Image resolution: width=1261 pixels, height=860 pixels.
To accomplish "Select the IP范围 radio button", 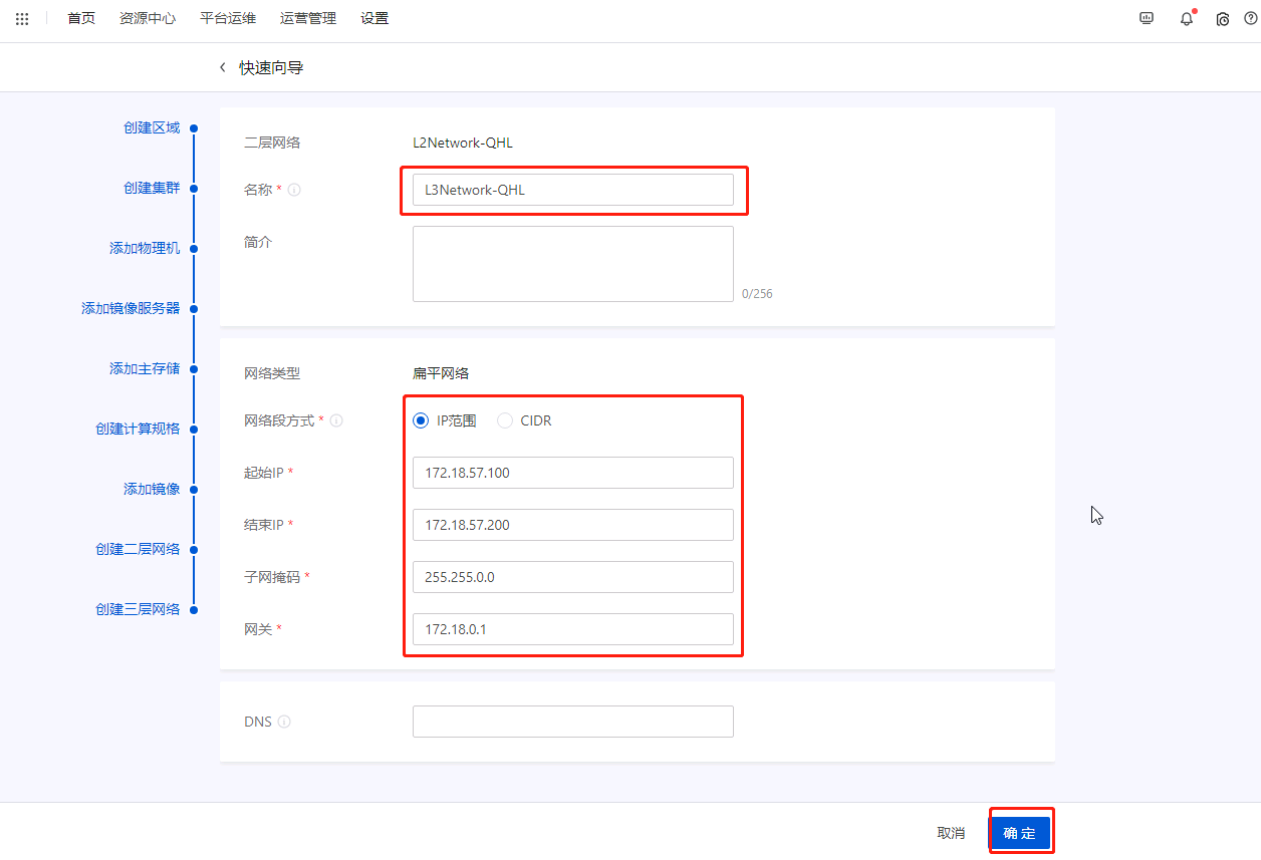I will coord(420,420).
